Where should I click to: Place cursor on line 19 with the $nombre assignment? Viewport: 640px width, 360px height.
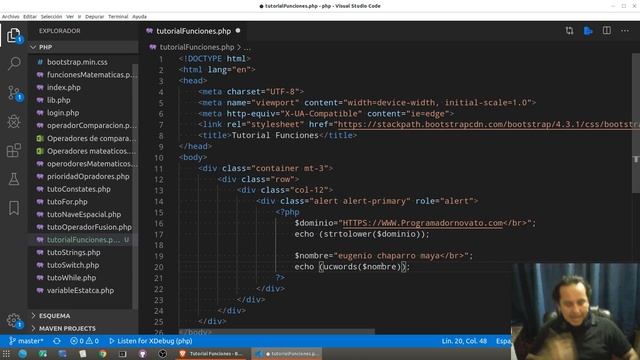[x=384, y=256]
